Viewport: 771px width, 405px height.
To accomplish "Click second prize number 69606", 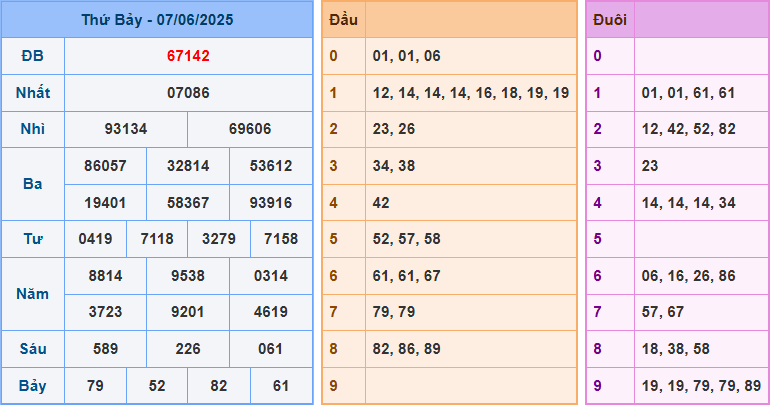I will (x=250, y=130).
